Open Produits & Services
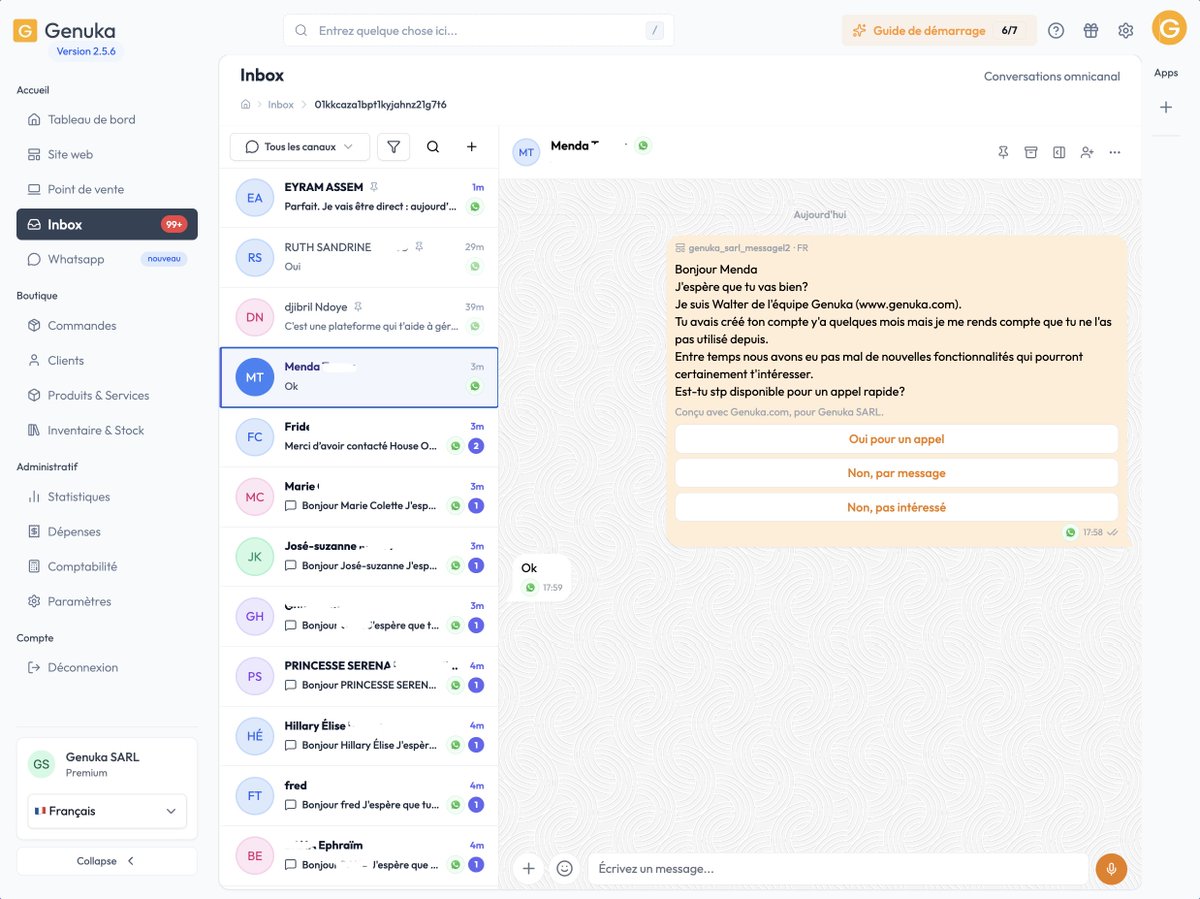 tap(107, 395)
